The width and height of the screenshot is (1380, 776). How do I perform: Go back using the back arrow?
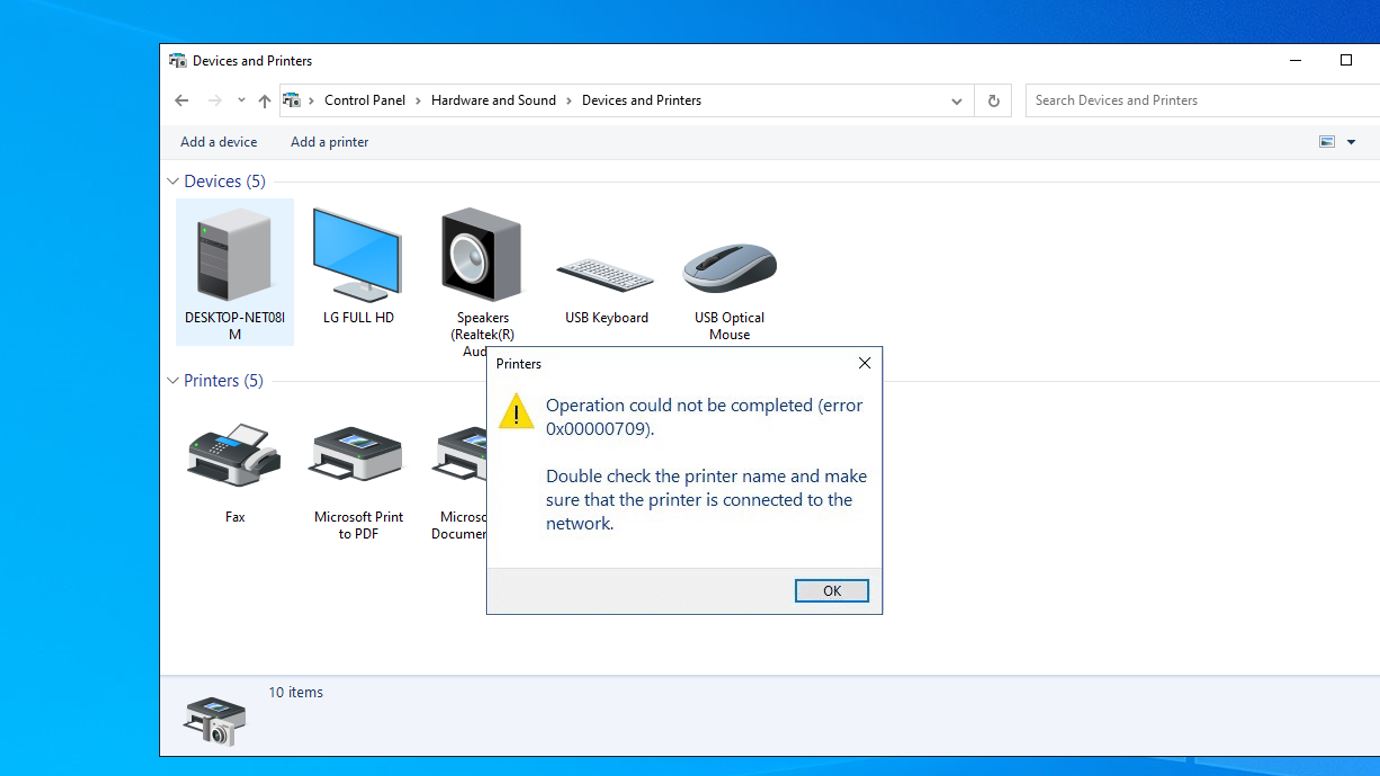pyautogui.click(x=181, y=101)
